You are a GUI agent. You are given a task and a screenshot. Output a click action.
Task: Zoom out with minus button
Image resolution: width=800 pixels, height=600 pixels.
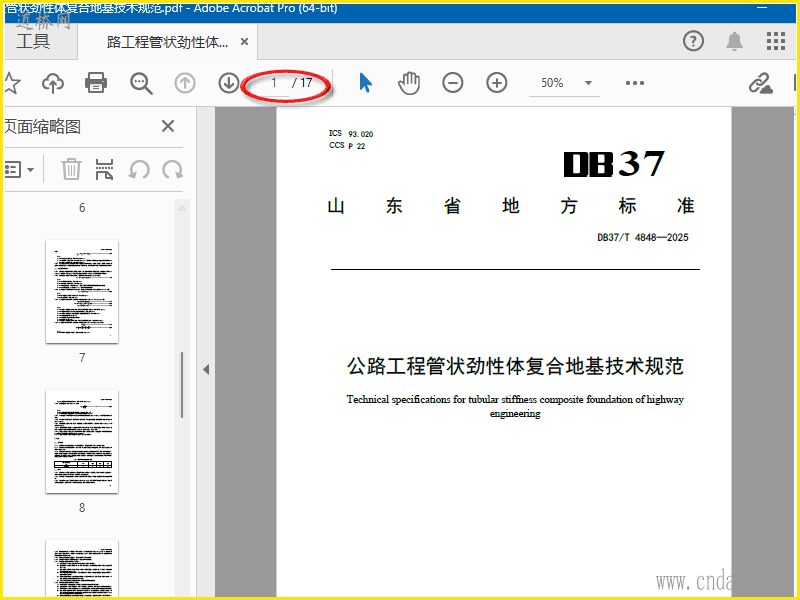pyautogui.click(x=453, y=83)
